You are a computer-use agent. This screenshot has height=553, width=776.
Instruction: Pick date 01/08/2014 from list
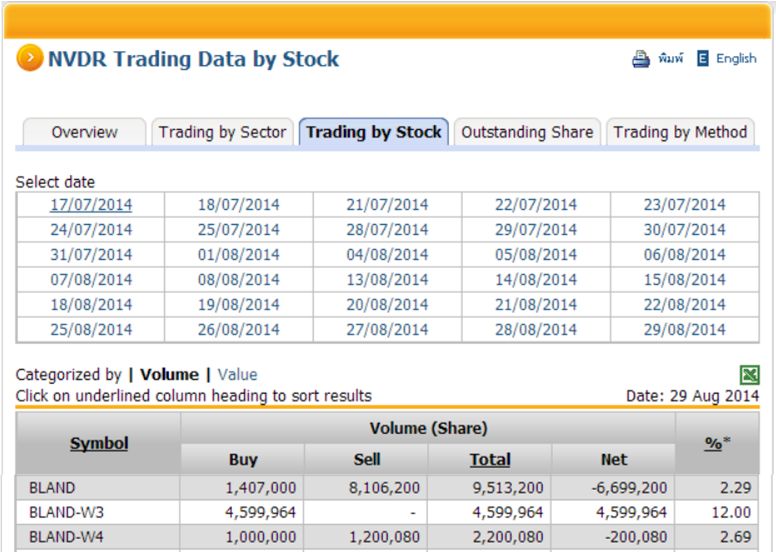tap(239, 255)
